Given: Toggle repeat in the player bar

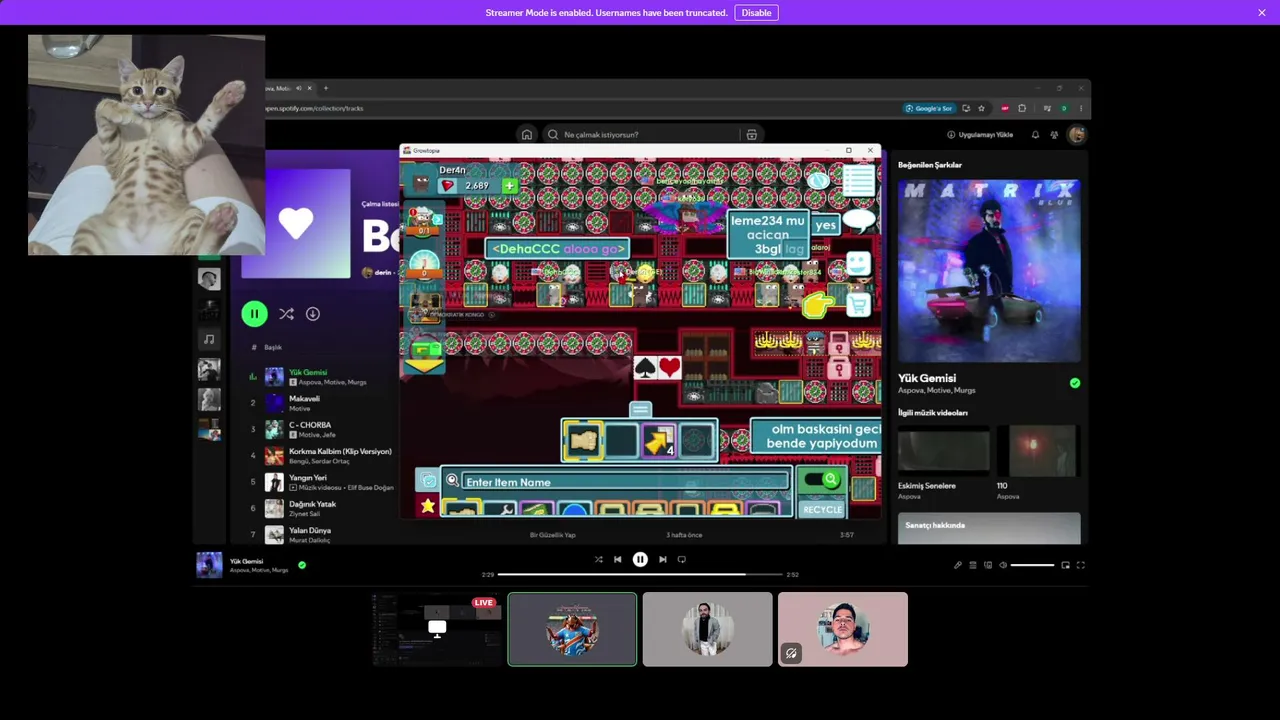Looking at the screenshot, I should 682,560.
